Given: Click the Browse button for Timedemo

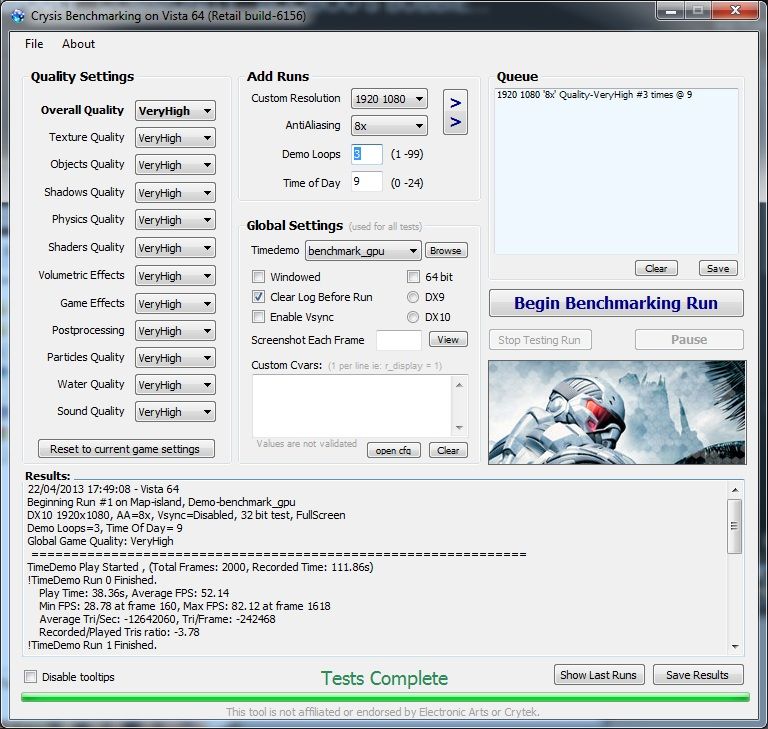Looking at the screenshot, I should click(x=446, y=250).
